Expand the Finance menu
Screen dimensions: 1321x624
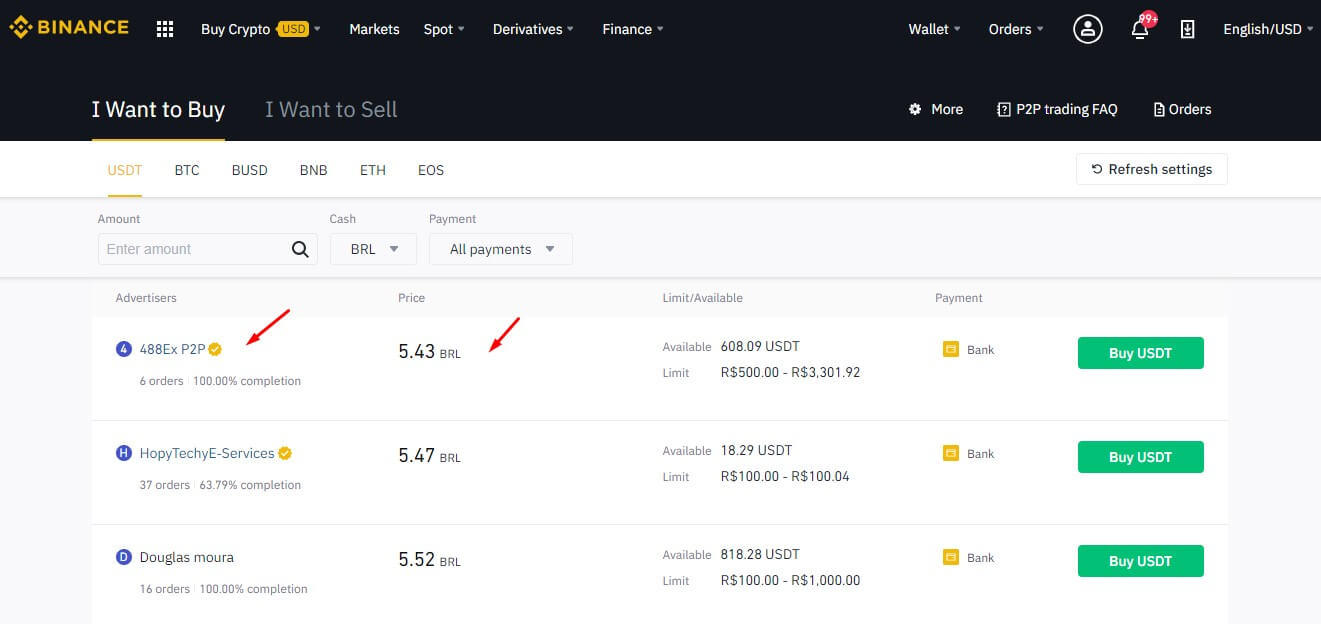tap(633, 29)
